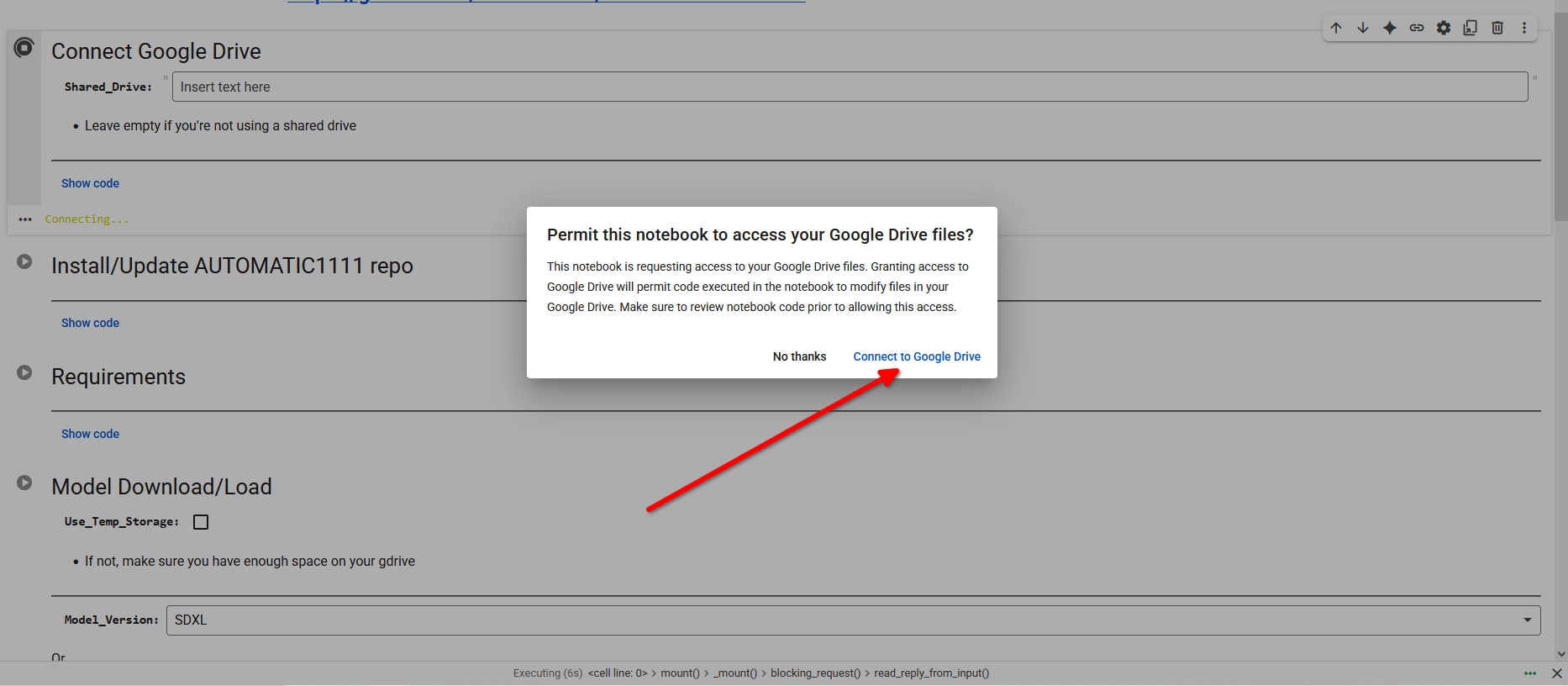Delete the cell with trash icon
The width and height of the screenshot is (1568, 686).
click(x=1497, y=28)
